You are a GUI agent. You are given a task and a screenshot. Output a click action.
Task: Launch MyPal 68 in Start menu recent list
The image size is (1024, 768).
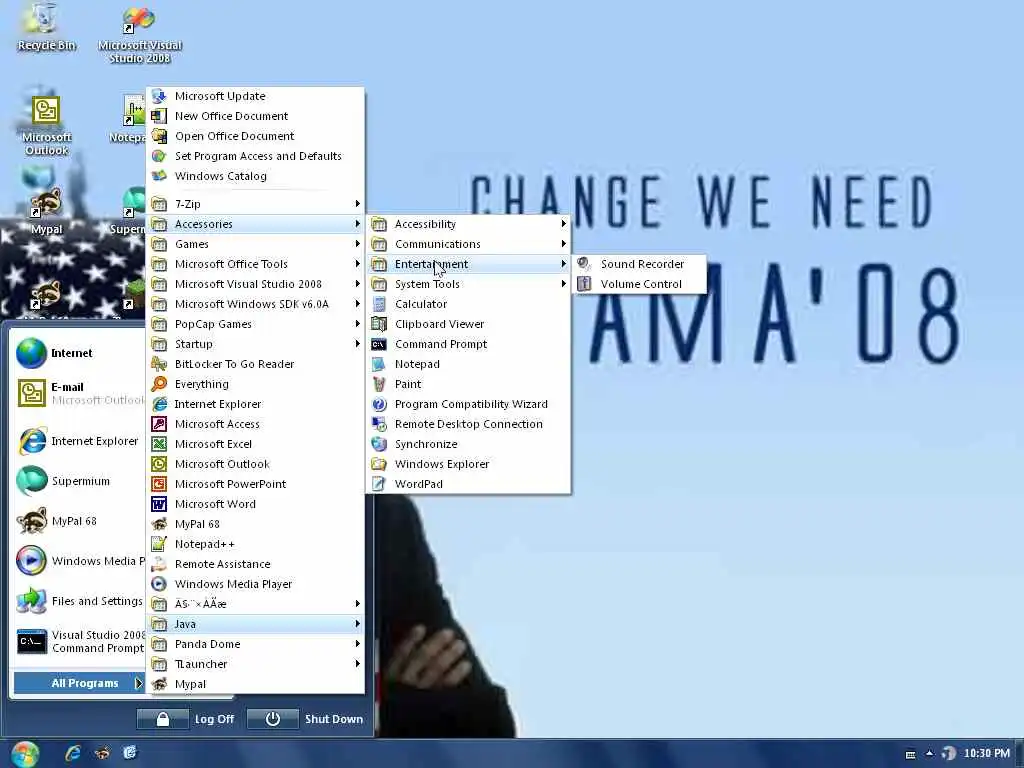[x=78, y=521]
